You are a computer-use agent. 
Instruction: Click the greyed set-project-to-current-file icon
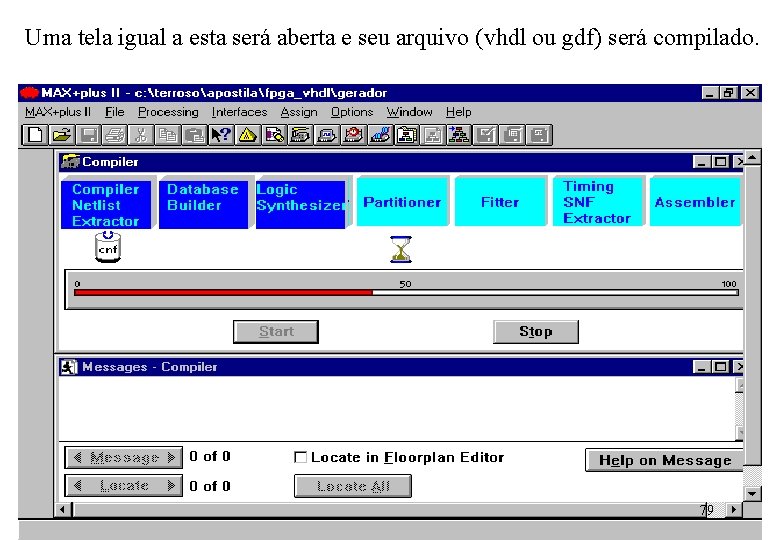tap(433, 135)
